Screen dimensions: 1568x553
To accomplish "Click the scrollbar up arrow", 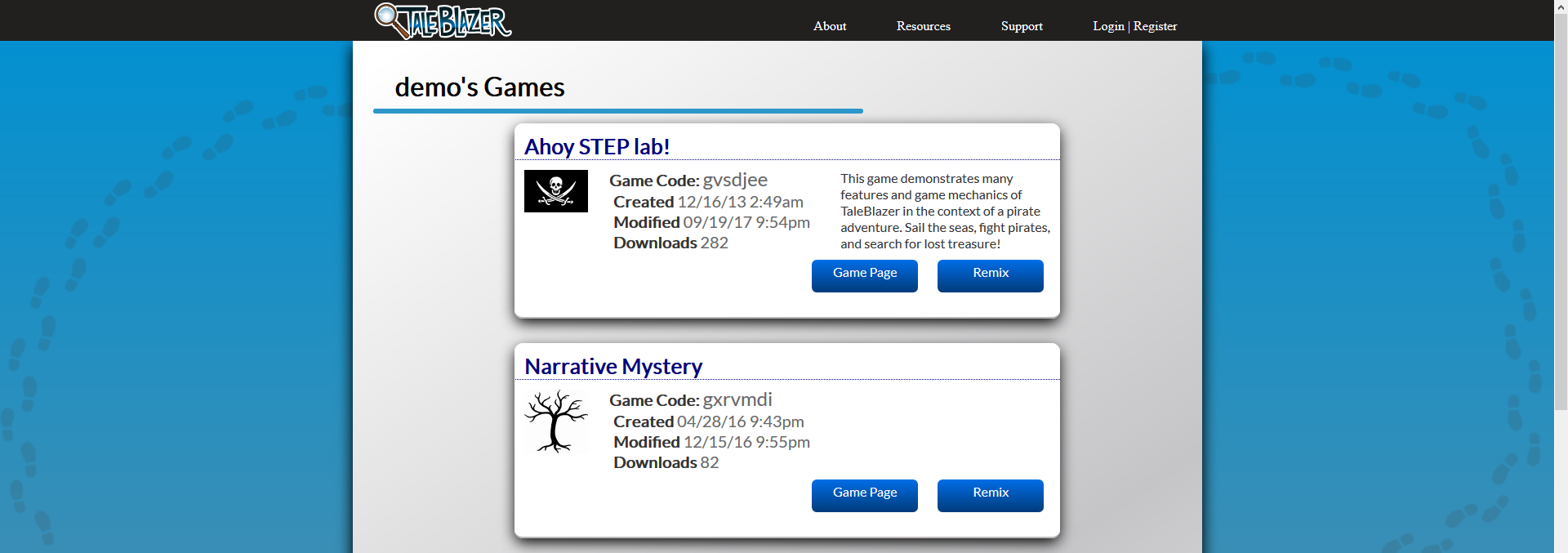I will [1561, 7].
